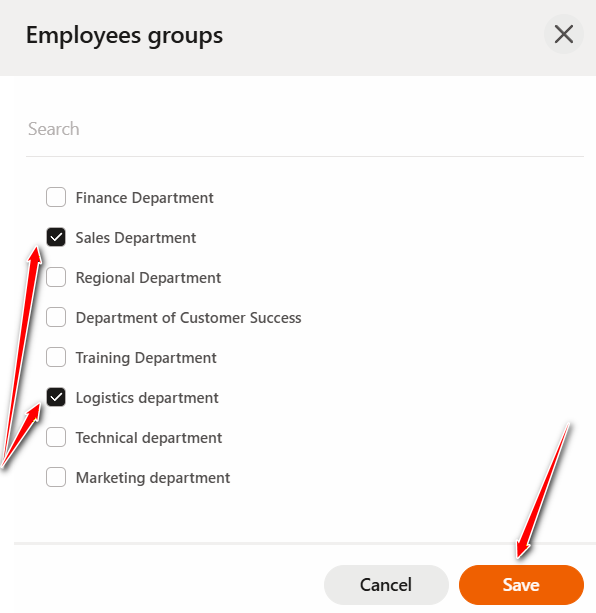Click the 'Marketing department' label text
This screenshot has width=596, height=613.
point(153,478)
